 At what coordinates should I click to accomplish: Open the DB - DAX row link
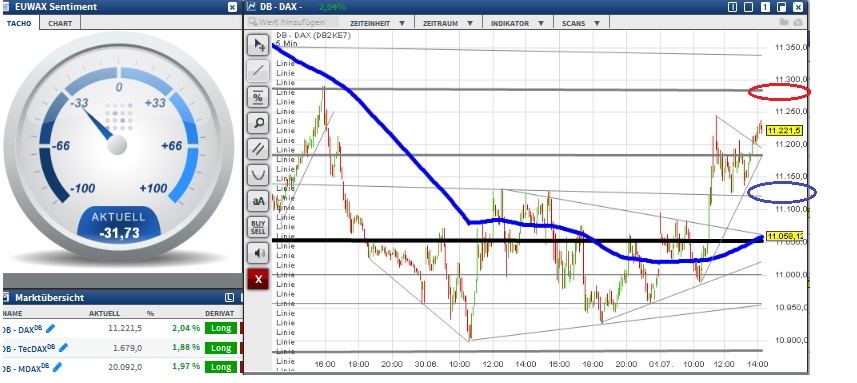23,329
